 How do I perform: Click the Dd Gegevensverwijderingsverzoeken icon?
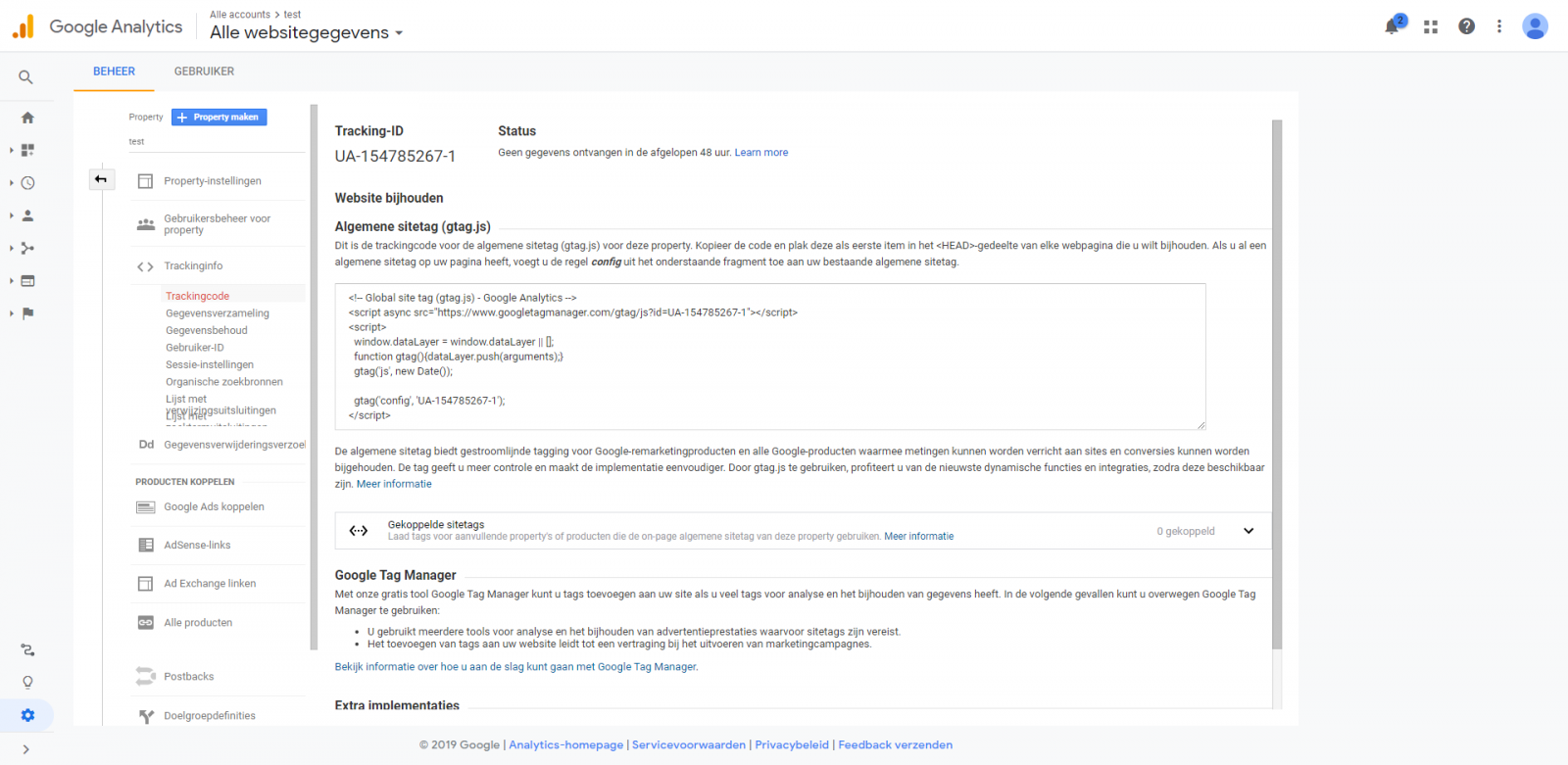pyautogui.click(x=146, y=445)
